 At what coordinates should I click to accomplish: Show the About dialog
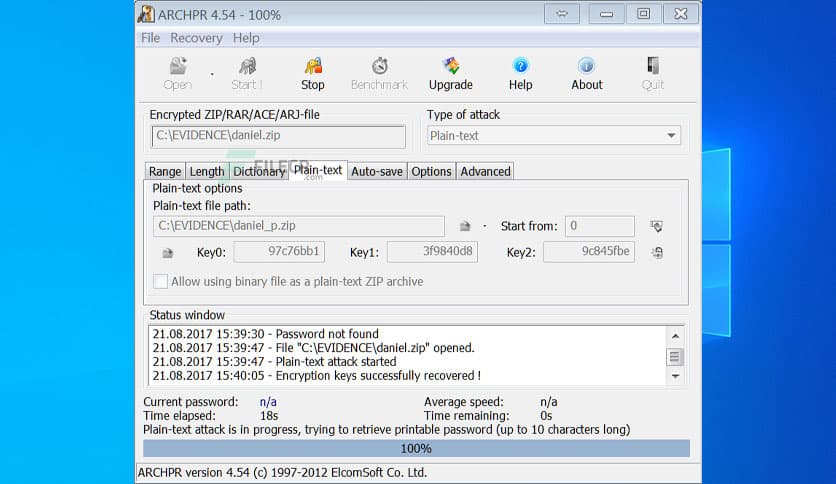pos(586,74)
